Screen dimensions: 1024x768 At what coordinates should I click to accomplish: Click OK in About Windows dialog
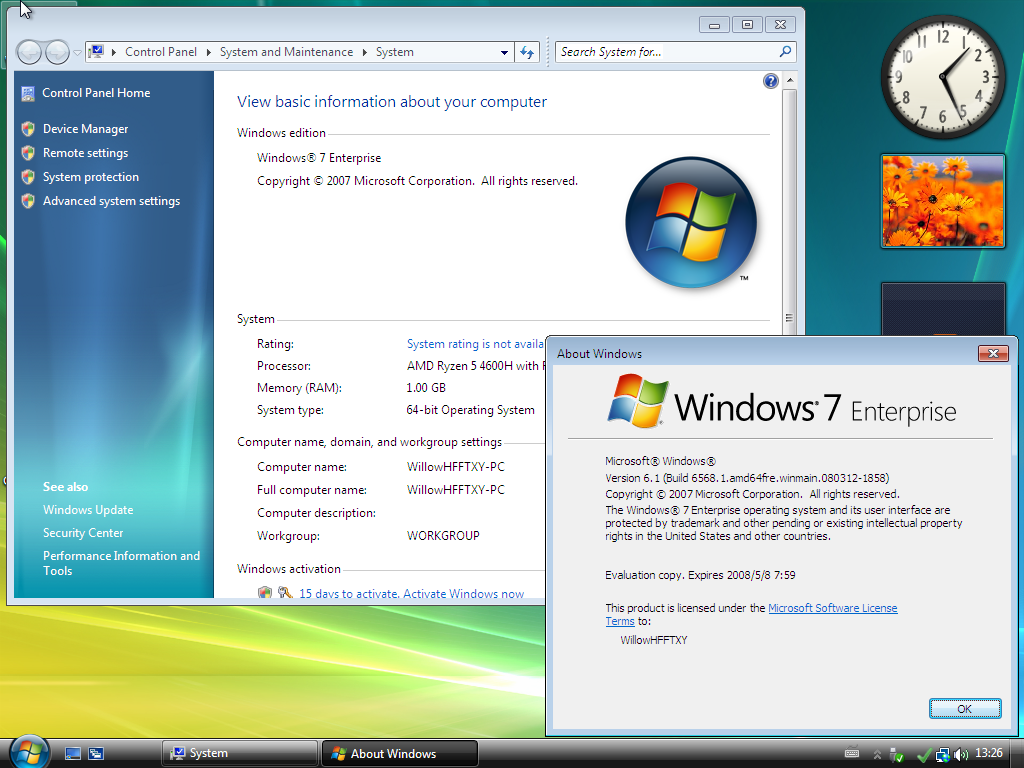click(x=965, y=709)
